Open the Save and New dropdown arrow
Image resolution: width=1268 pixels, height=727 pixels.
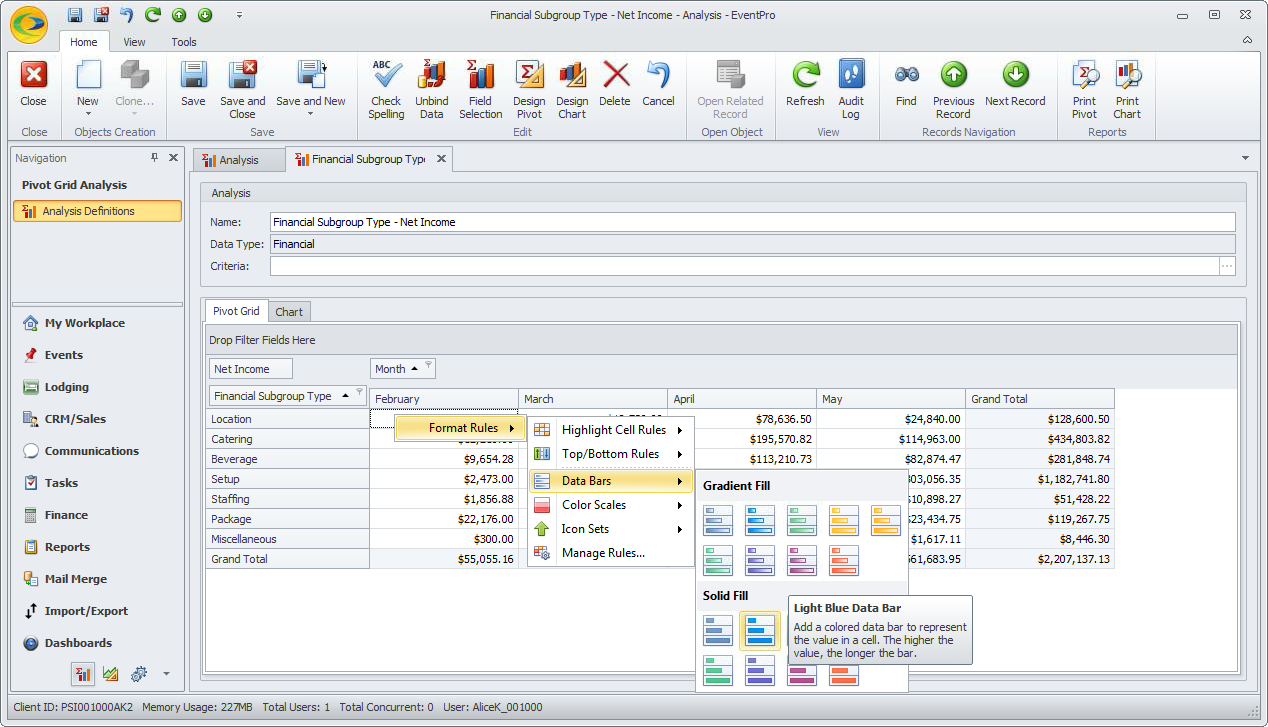310,113
